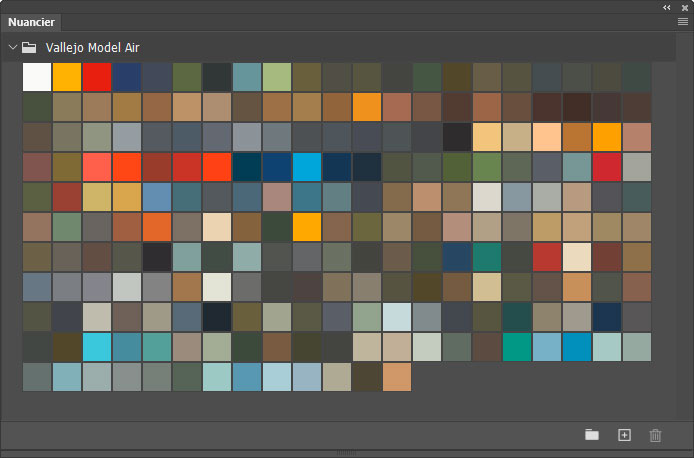Screen dimensions: 694x458
Task: Pick the bright cyan swatch in second-to-last row
Action: click(x=97, y=347)
